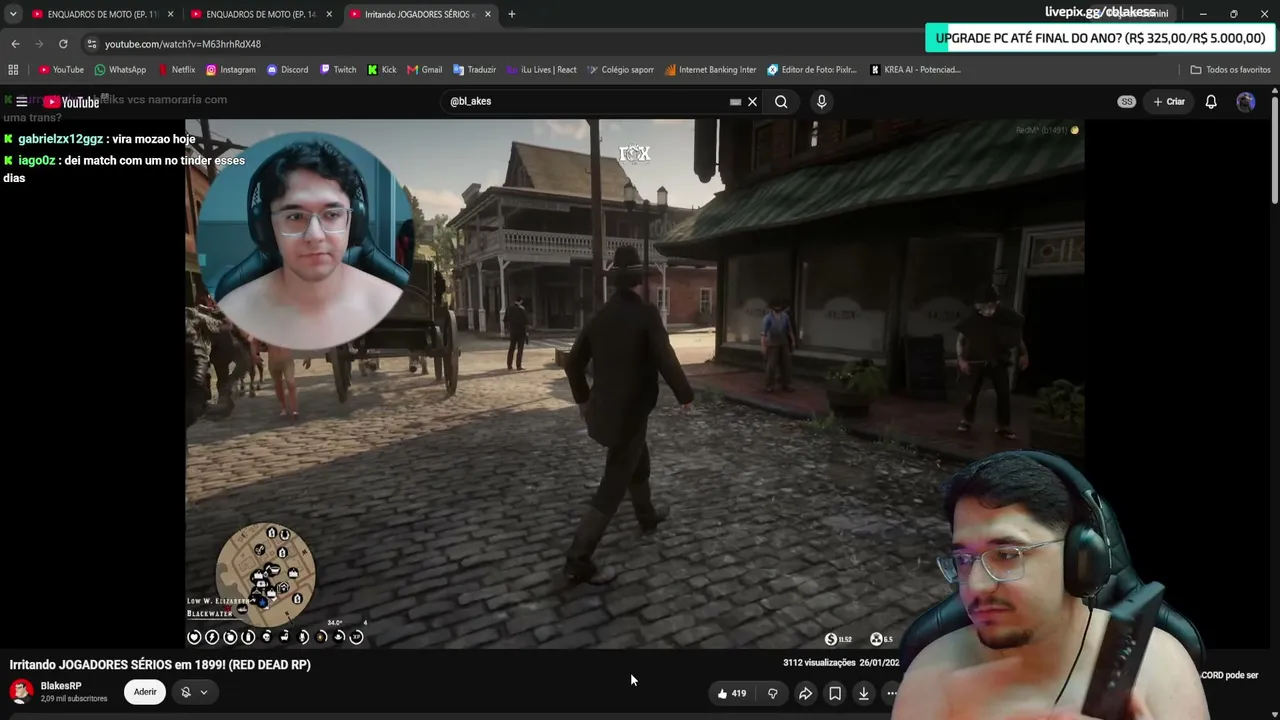The height and width of the screenshot is (720, 1280).
Task: Click the 3112 visualizações view count
Action: [x=819, y=663]
